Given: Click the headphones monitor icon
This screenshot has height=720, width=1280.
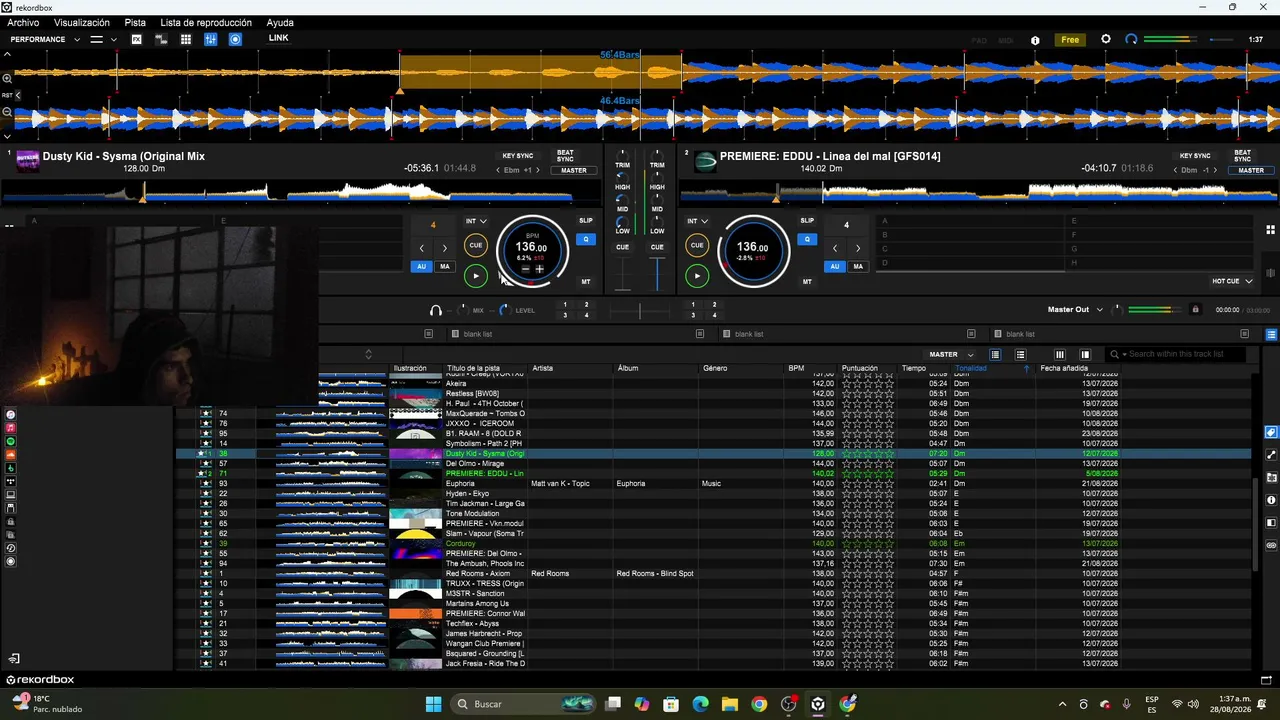Looking at the screenshot, I should [x=436, y=310].
